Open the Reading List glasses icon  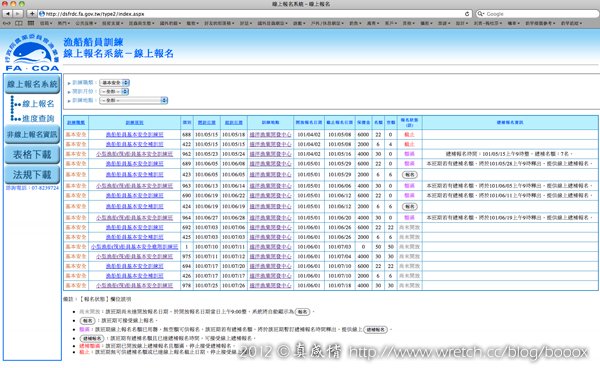coord(7,23)
